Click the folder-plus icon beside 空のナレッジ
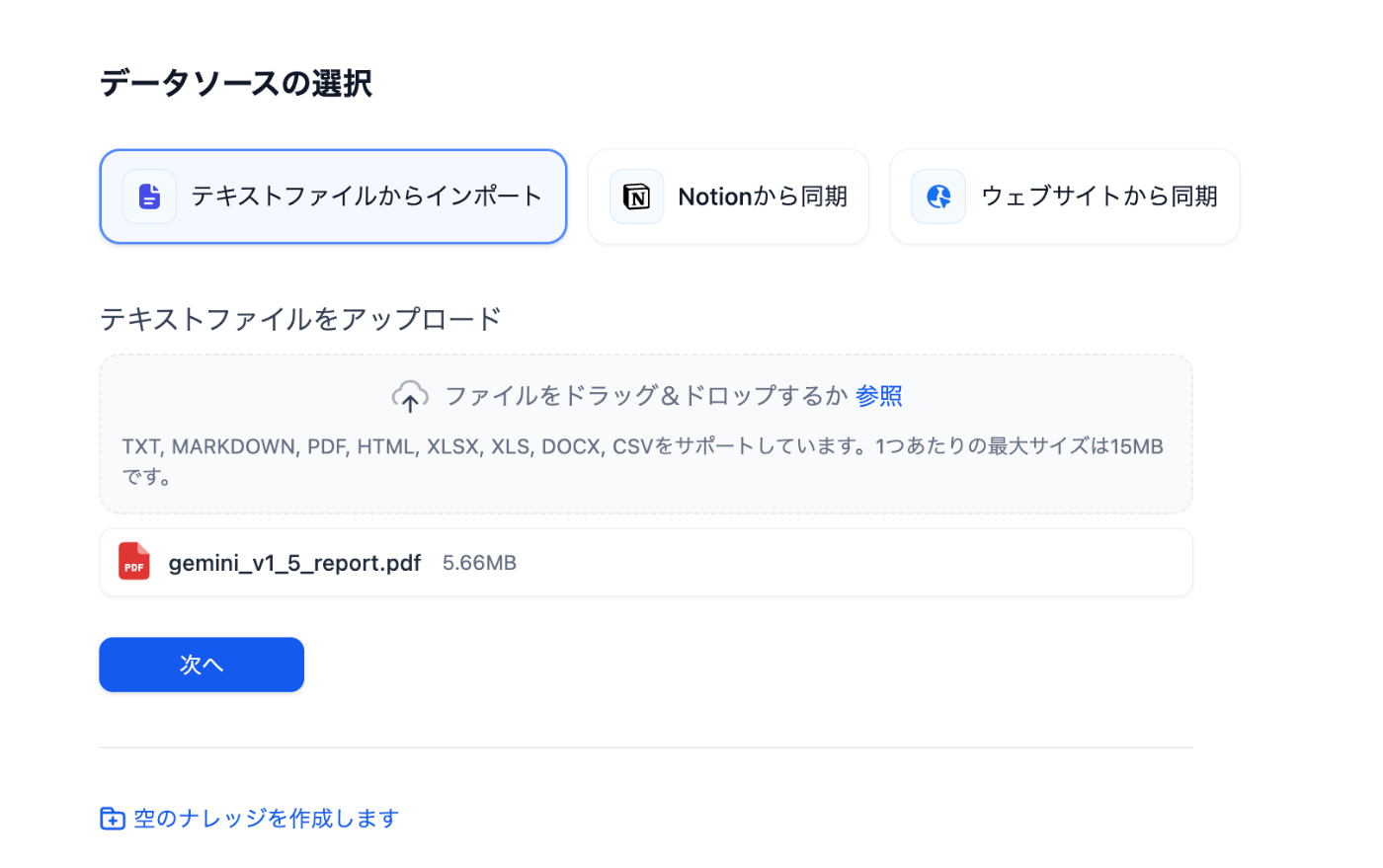Image resolution: width=1383 pixels, height=868 pixels. tap(112, 819)
